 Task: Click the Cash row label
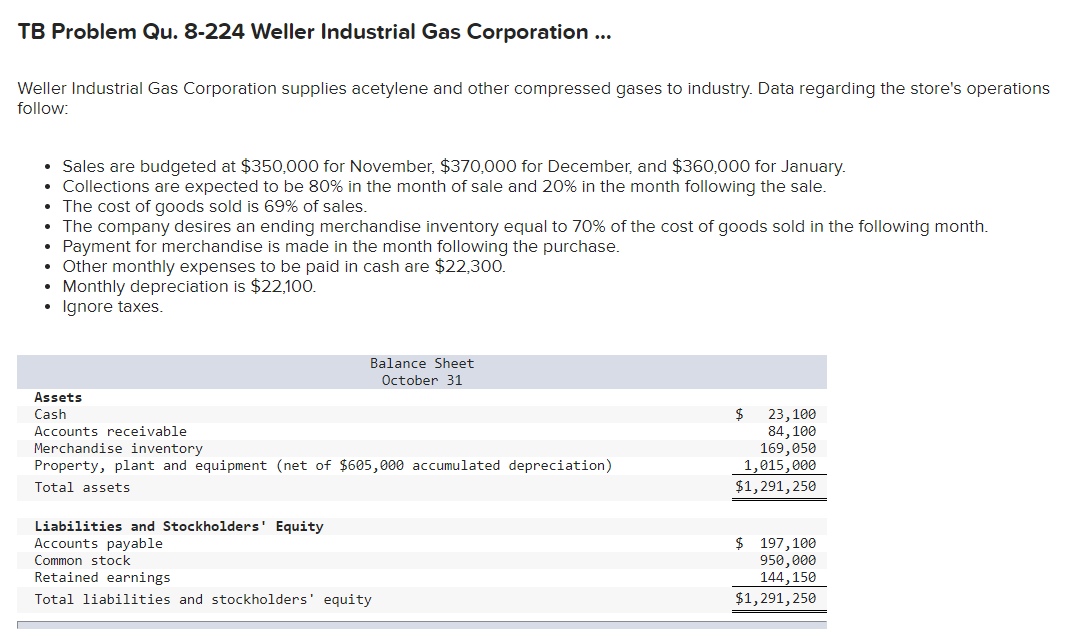[51, 415]
